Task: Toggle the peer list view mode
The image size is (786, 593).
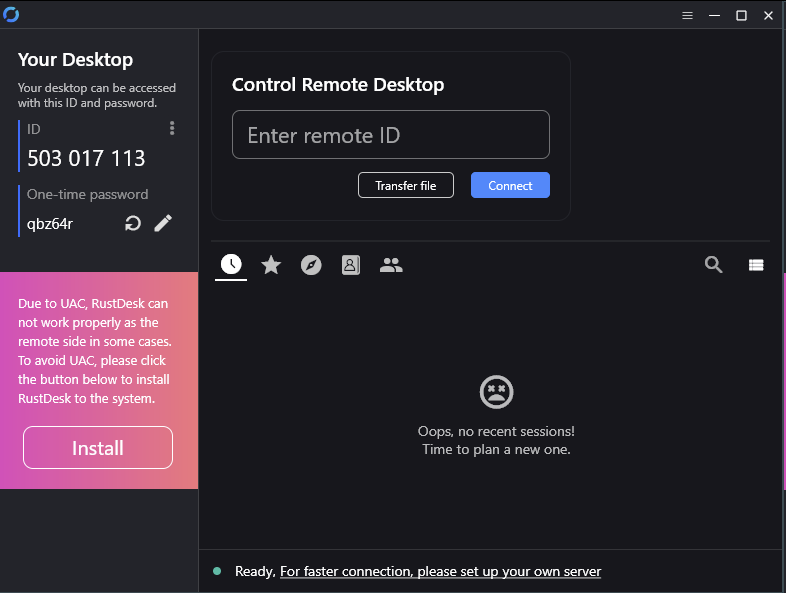Action: point(756,265)
